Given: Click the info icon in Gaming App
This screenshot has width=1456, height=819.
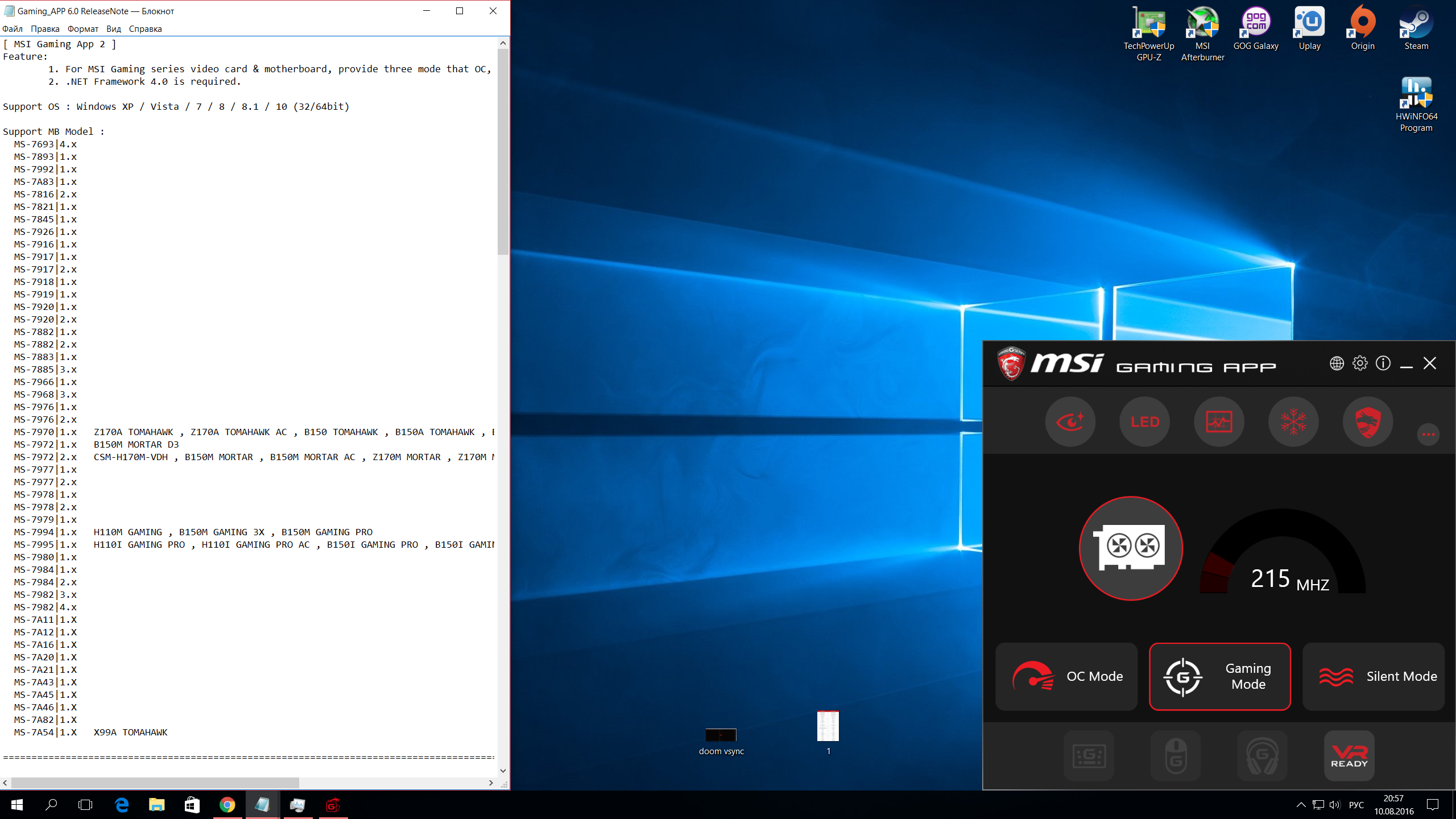Looking at the screenshot, I should [x=1383, y=363].
